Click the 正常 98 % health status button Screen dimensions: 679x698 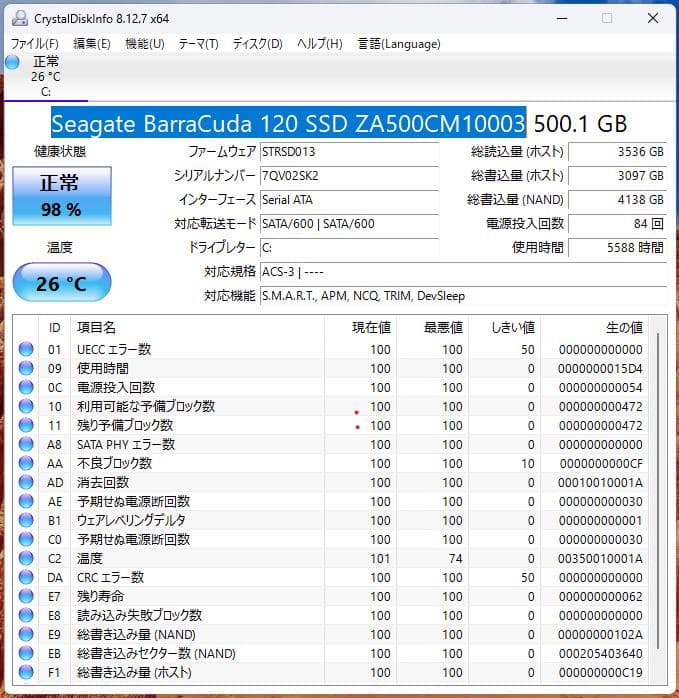(61, 196)
